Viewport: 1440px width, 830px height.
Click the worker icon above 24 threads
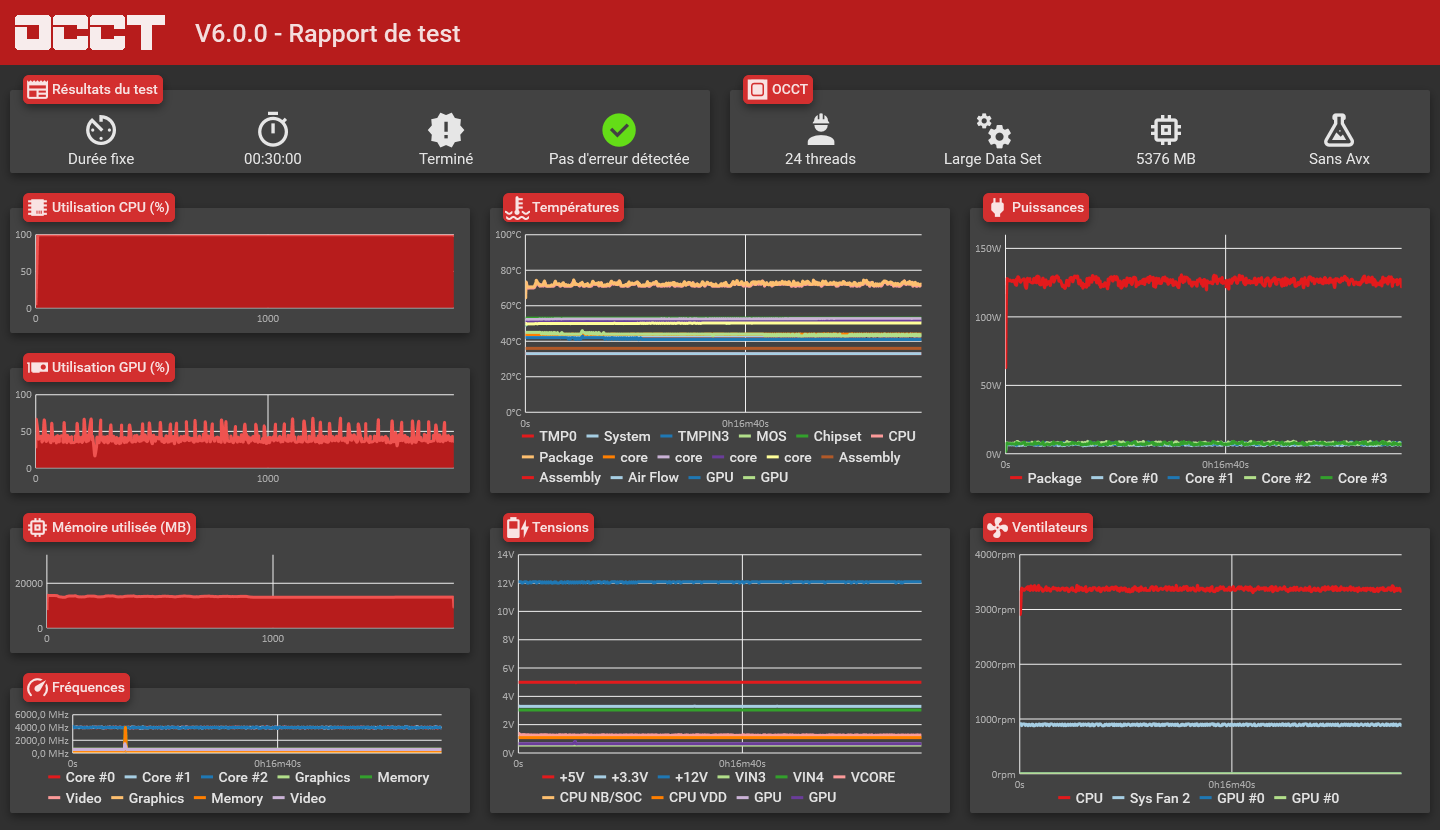(820, 129)
